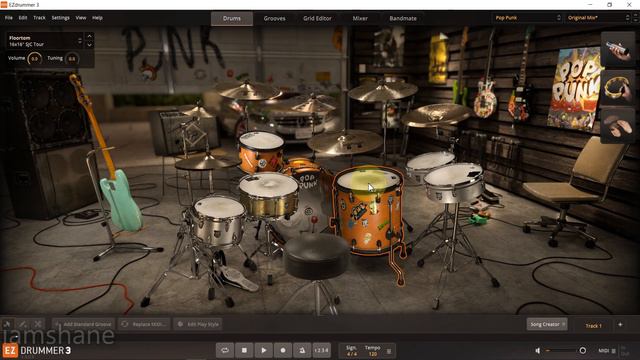Click the Replace MIDI button
The image size is (640, 360).
(144, 324)
